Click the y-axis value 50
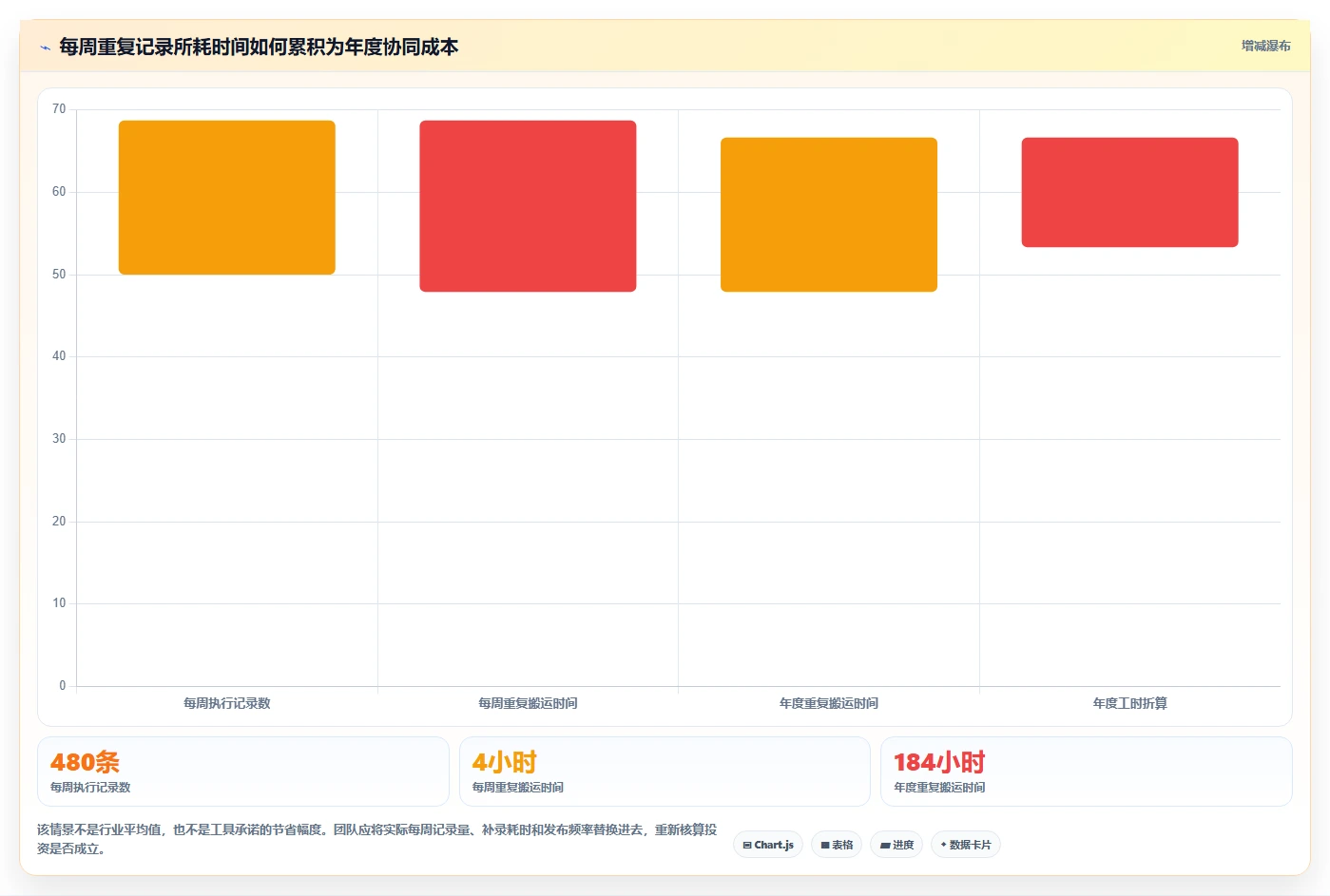The height and width of the screenshot is (896, 1330). point(59,275)
